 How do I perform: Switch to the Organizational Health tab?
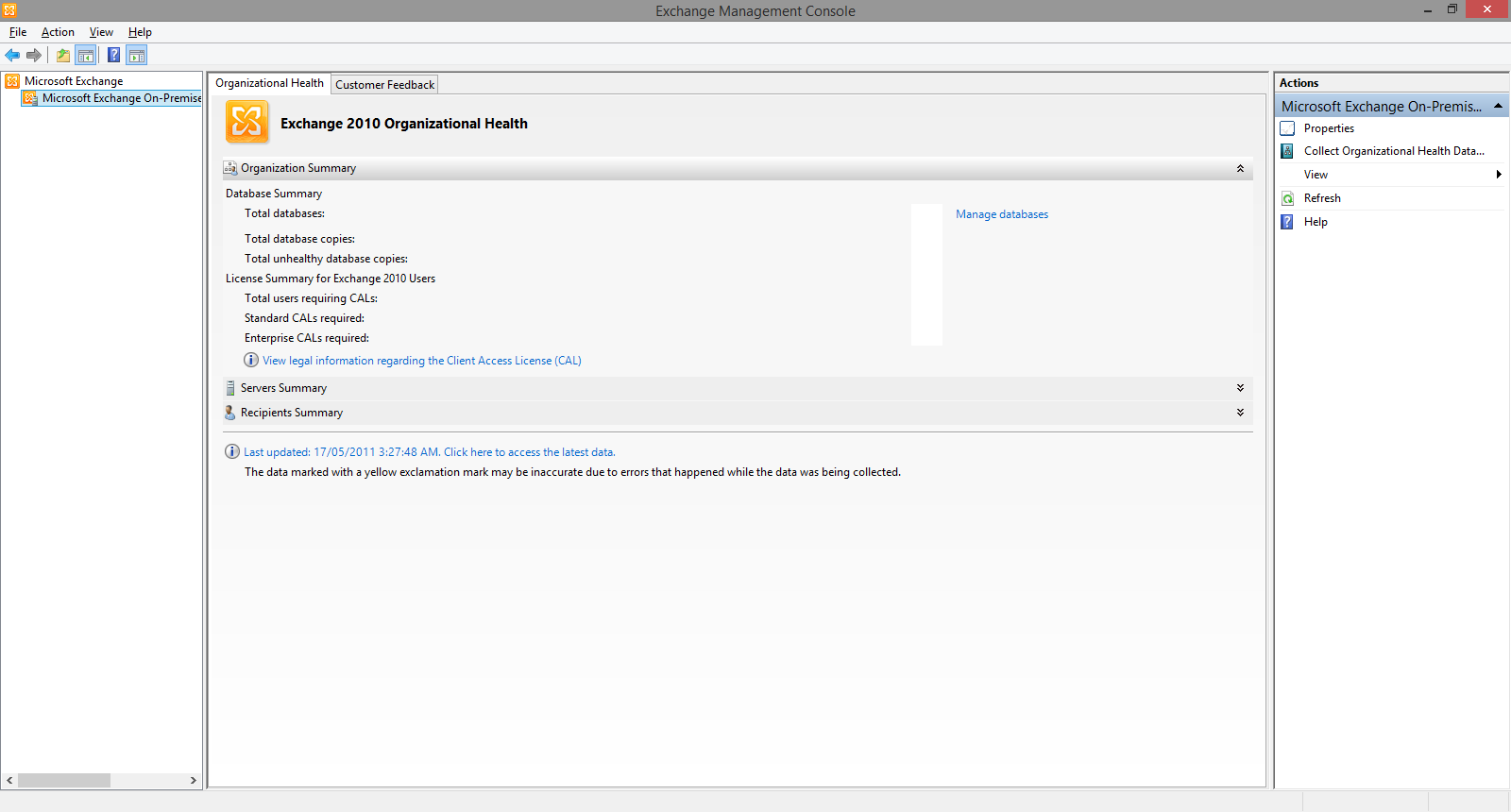click(269, 83)
